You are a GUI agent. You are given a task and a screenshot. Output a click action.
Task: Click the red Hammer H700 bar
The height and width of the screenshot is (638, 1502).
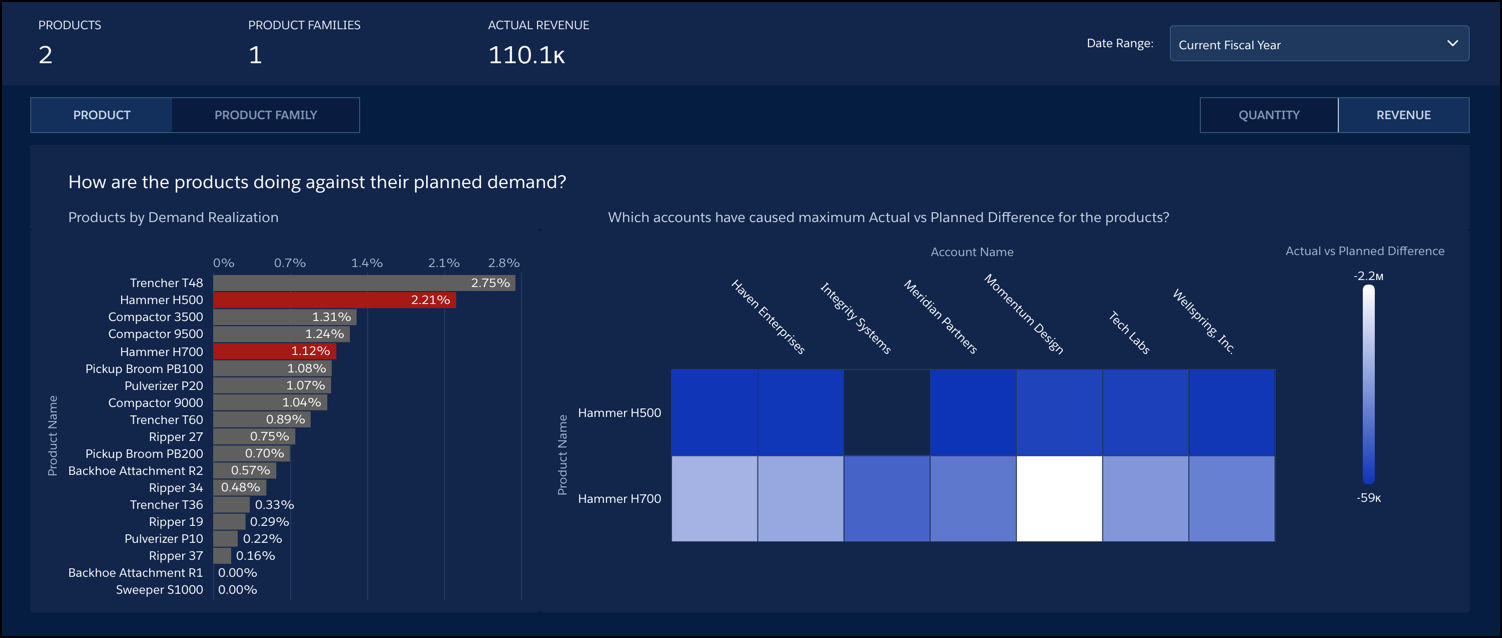click(274, 351)
